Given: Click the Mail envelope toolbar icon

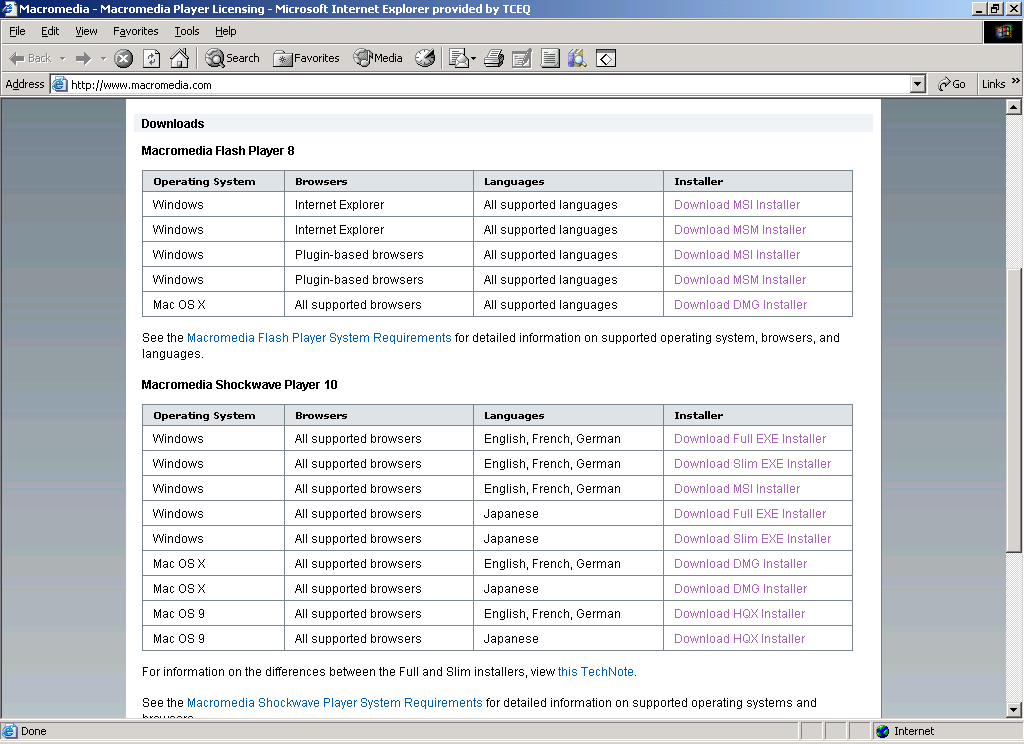Looking at the screenshot, I should point(459,58).
